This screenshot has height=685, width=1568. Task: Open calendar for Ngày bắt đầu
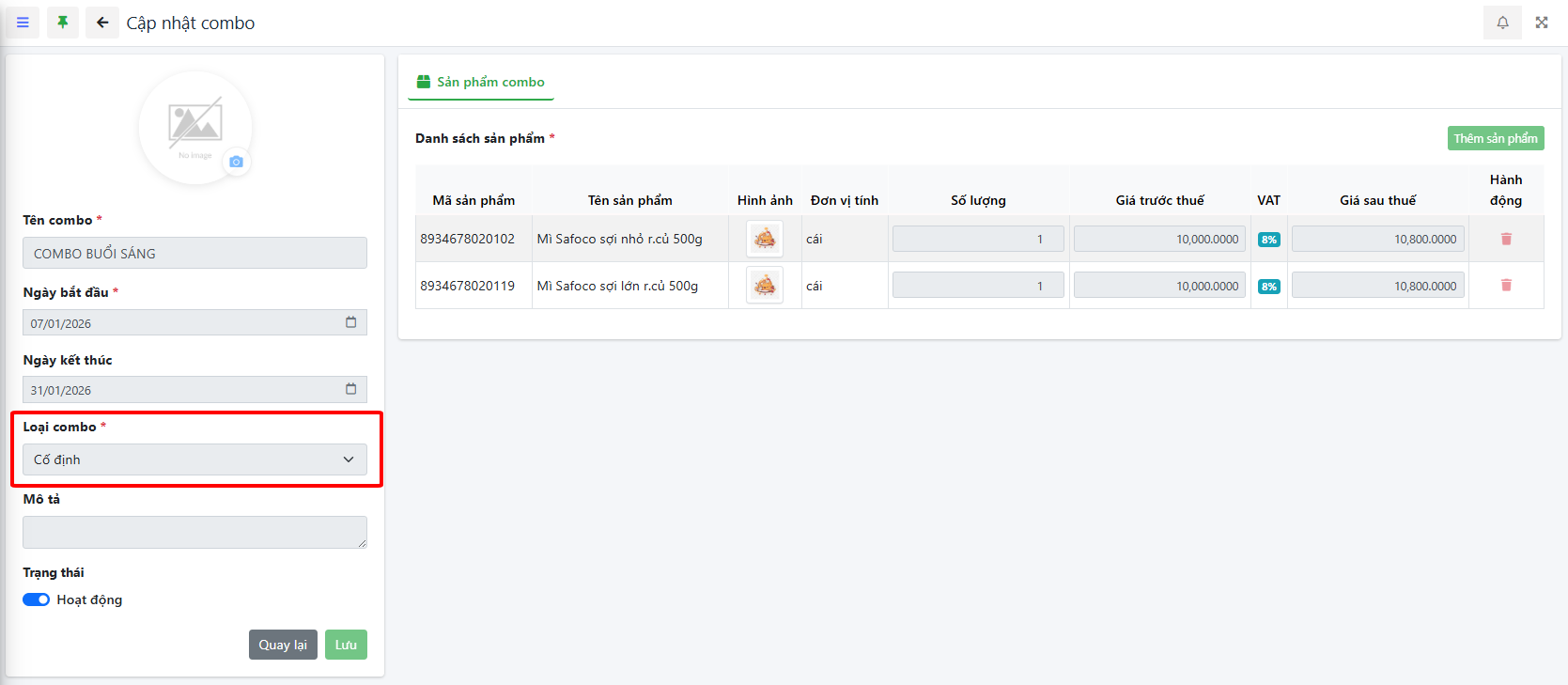tap(350, 322)
